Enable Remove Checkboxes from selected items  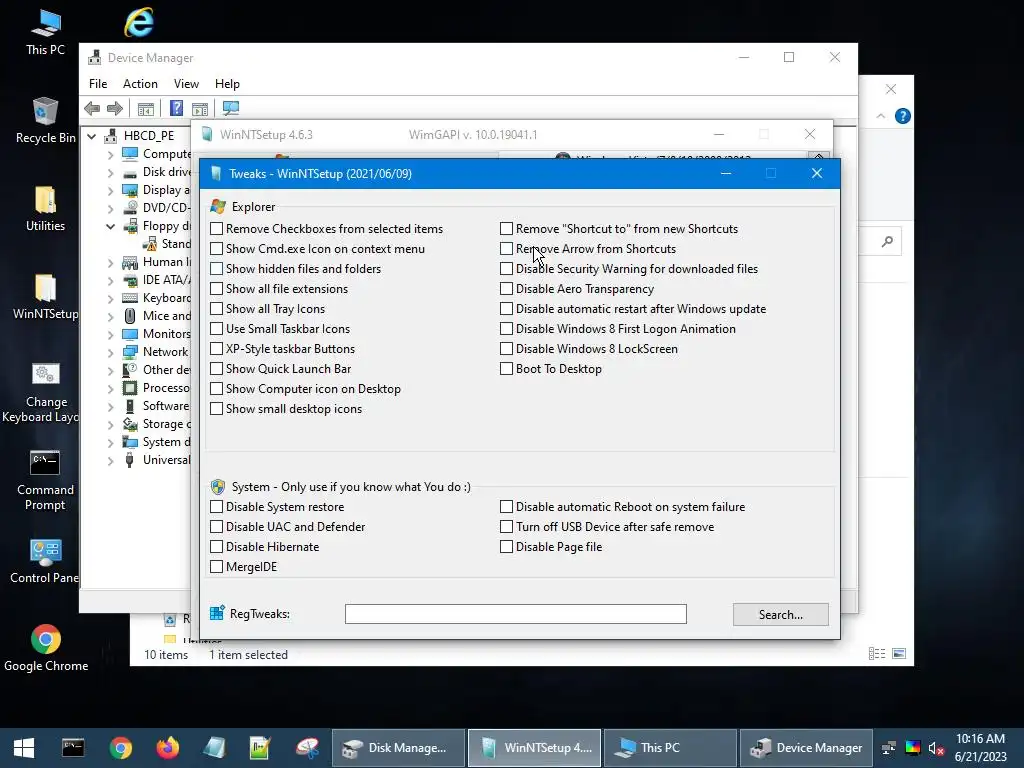216,229
